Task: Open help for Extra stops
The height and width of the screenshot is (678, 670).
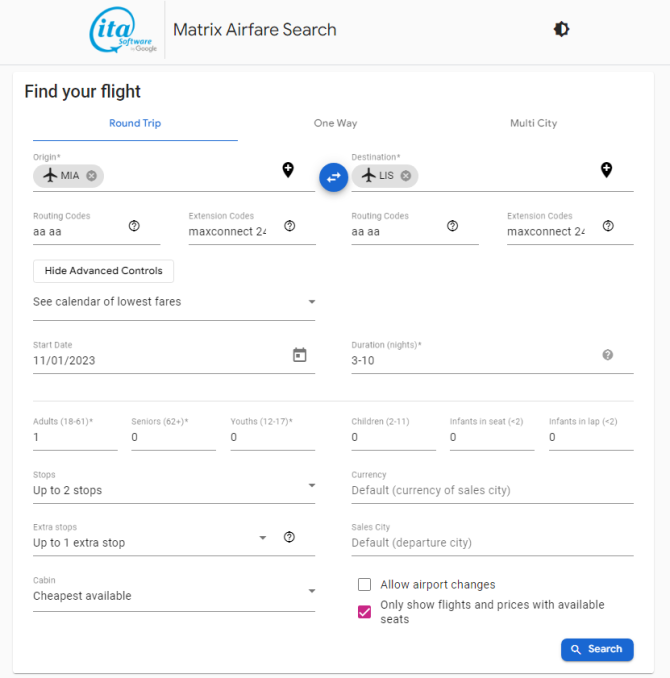Action: (x=289, y=537)
